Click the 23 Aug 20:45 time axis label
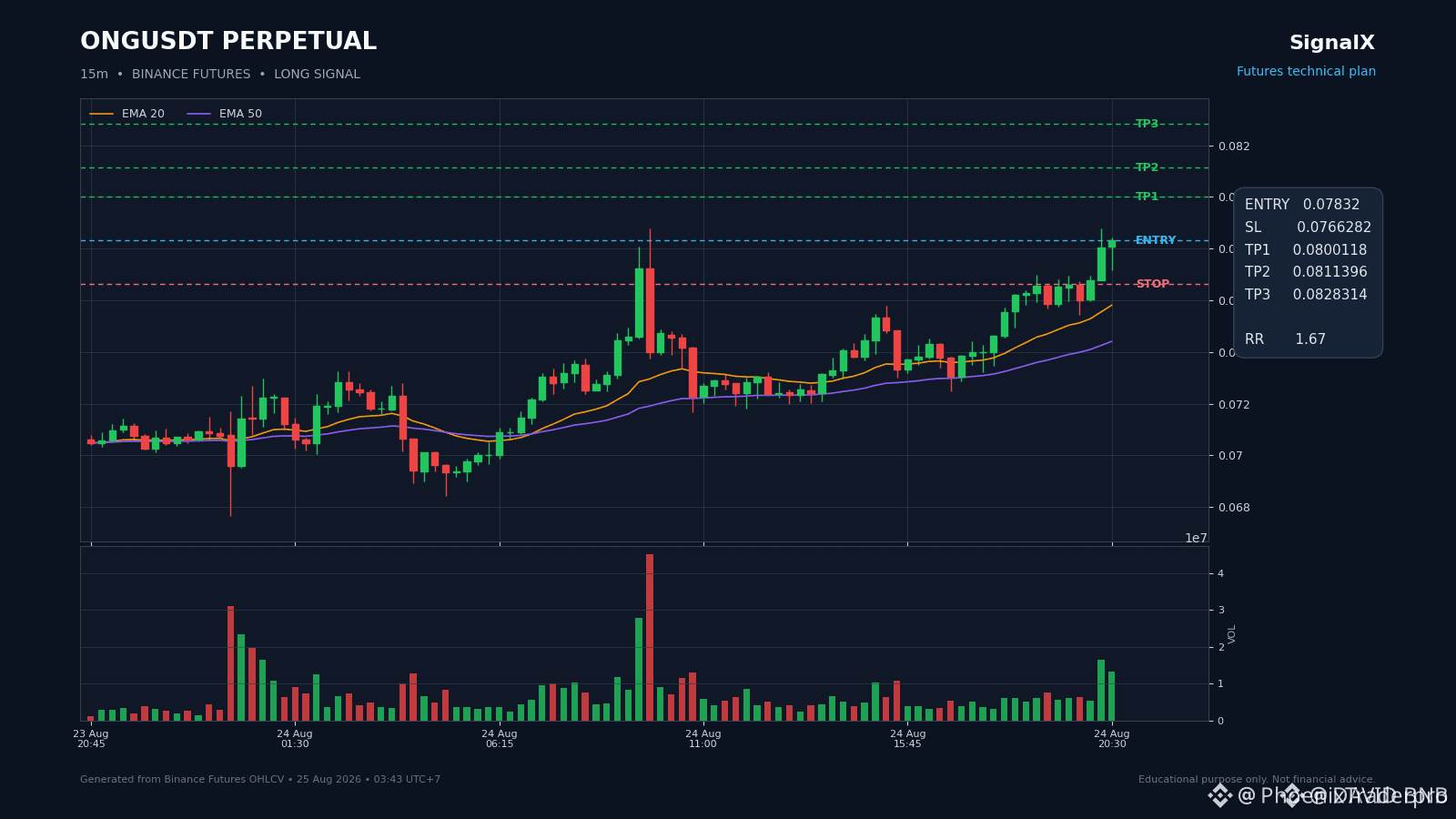Screen dimensions: 1456x819 pyautogui.click(x=91, y=739)
